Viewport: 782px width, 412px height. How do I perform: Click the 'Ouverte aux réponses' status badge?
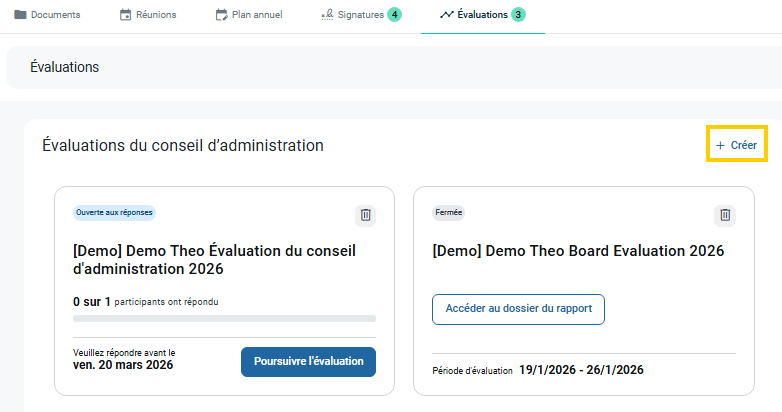[x=114, y=213]
